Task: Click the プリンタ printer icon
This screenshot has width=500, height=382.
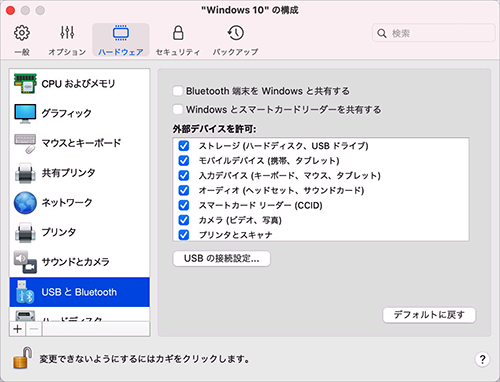Action: pos(25,232)
